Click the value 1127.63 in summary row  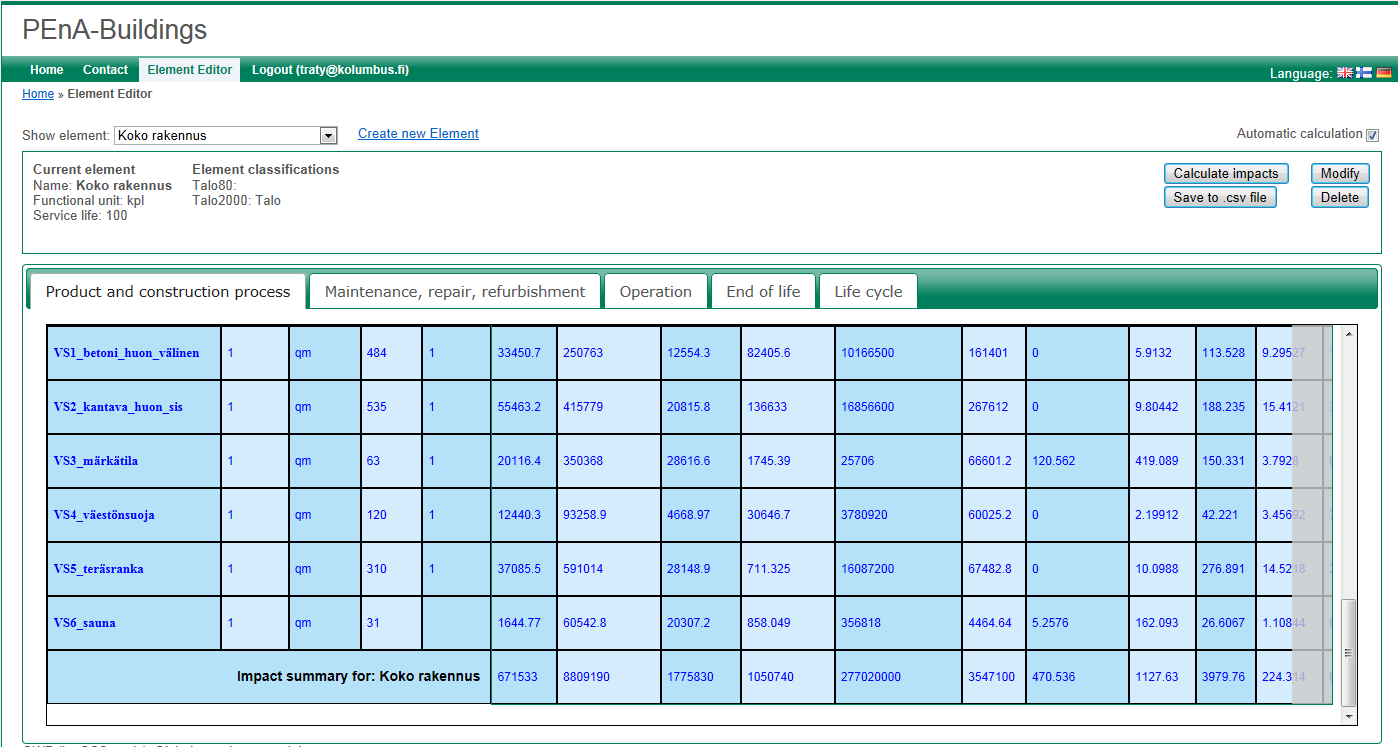click(1157, 677)
